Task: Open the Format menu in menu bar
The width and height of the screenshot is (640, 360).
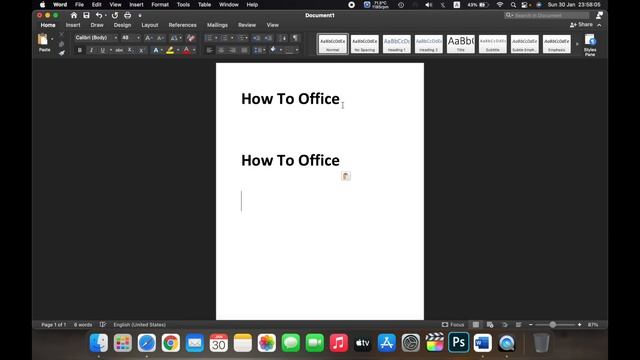Action: coord(160,5)
